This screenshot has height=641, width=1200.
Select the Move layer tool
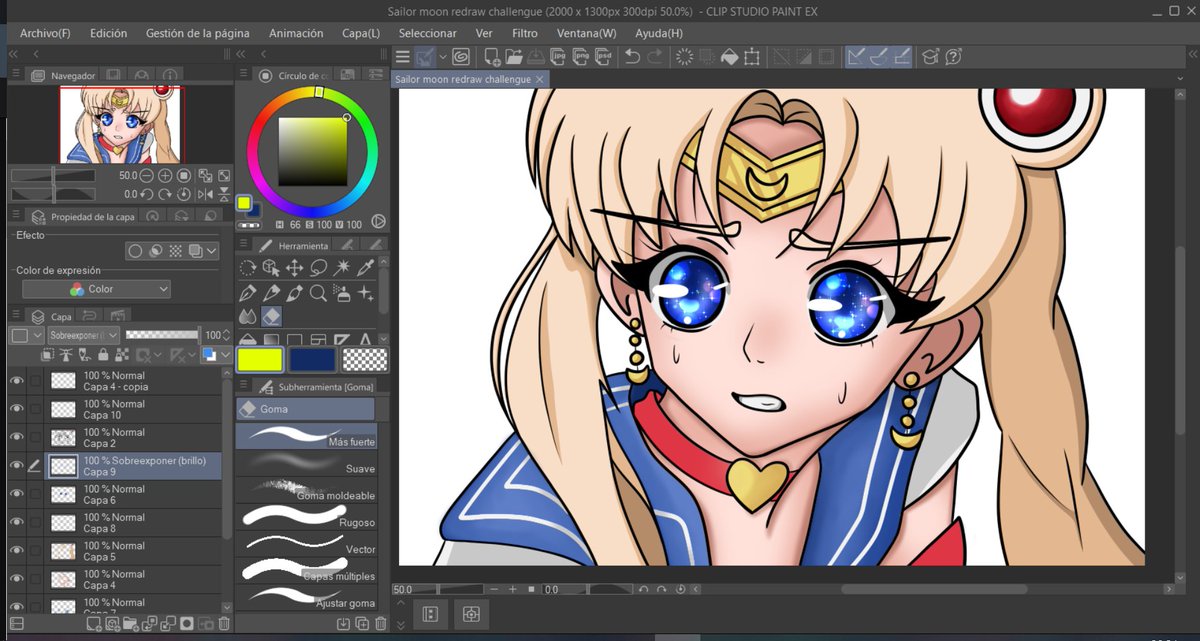295,268
